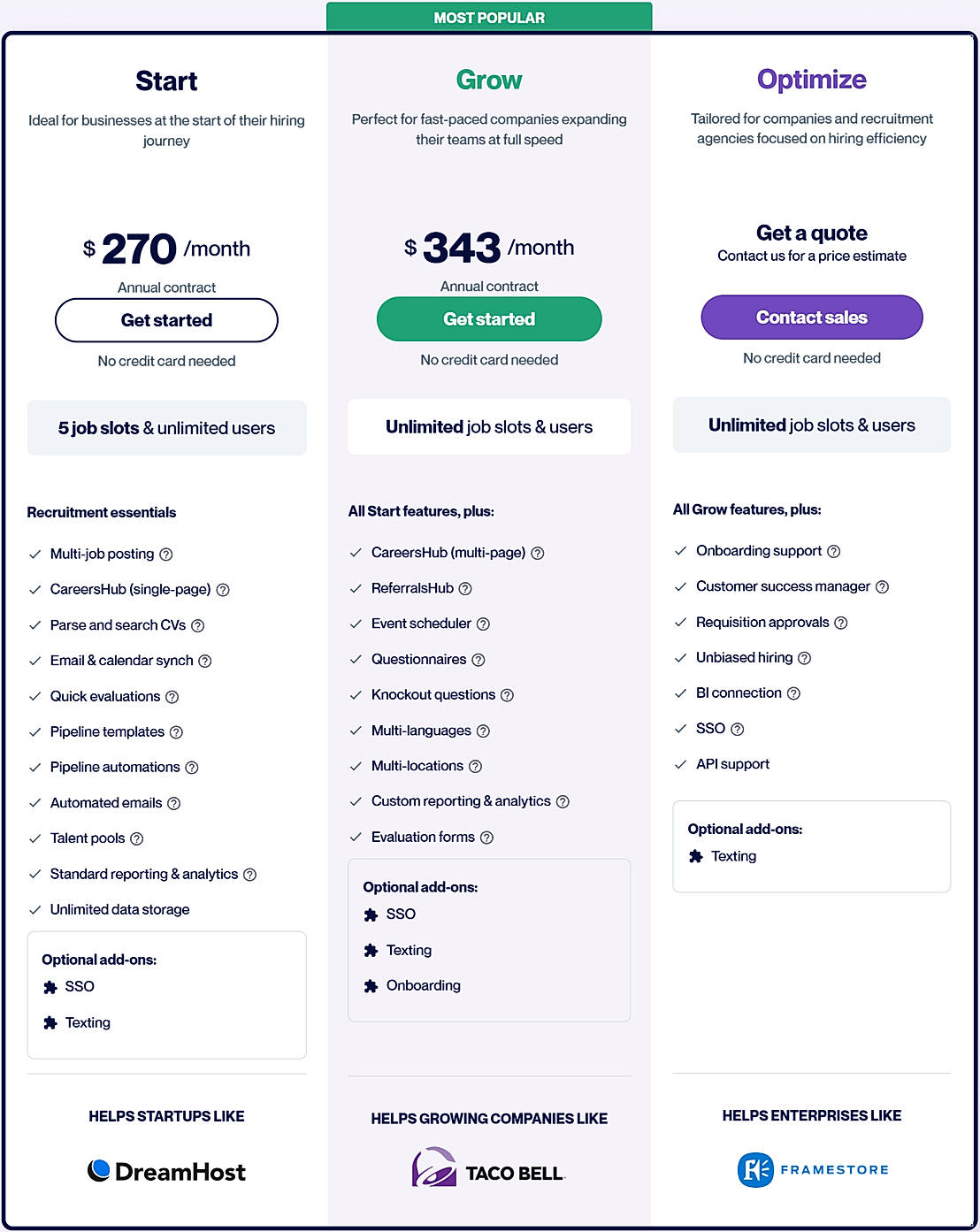Screen dimensions: 980x1232
Task: Click the DreamHost logo
Action: click(x=166, y=1171)
